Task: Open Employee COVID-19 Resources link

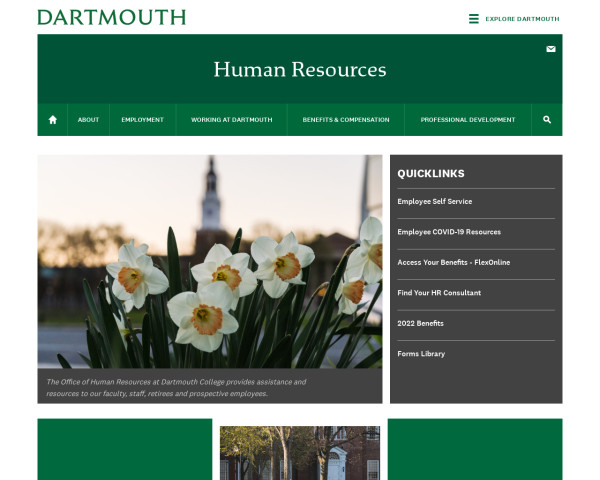Action: tap(449, 232)
